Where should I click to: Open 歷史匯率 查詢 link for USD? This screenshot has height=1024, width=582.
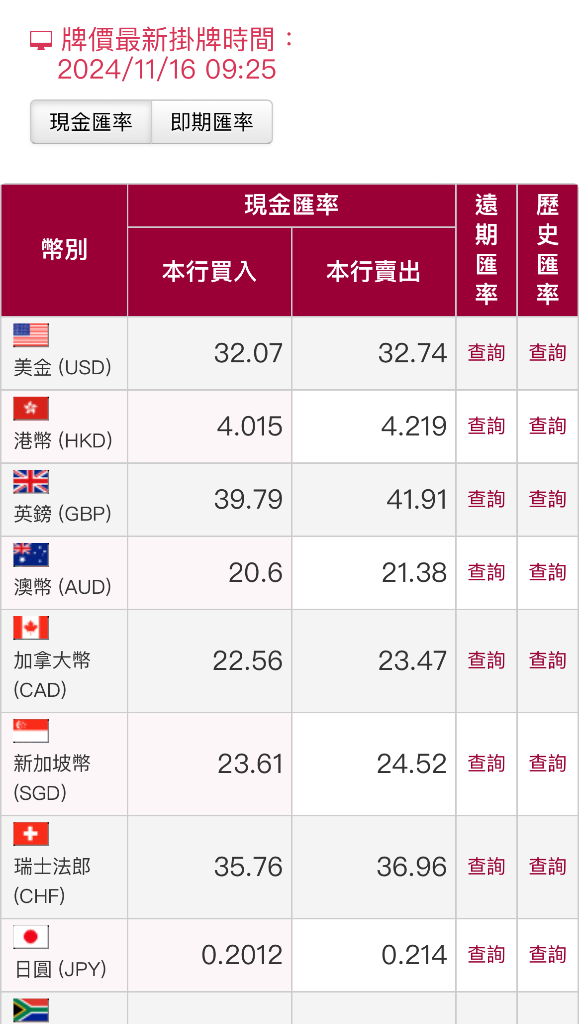click(x=547, y=353)
